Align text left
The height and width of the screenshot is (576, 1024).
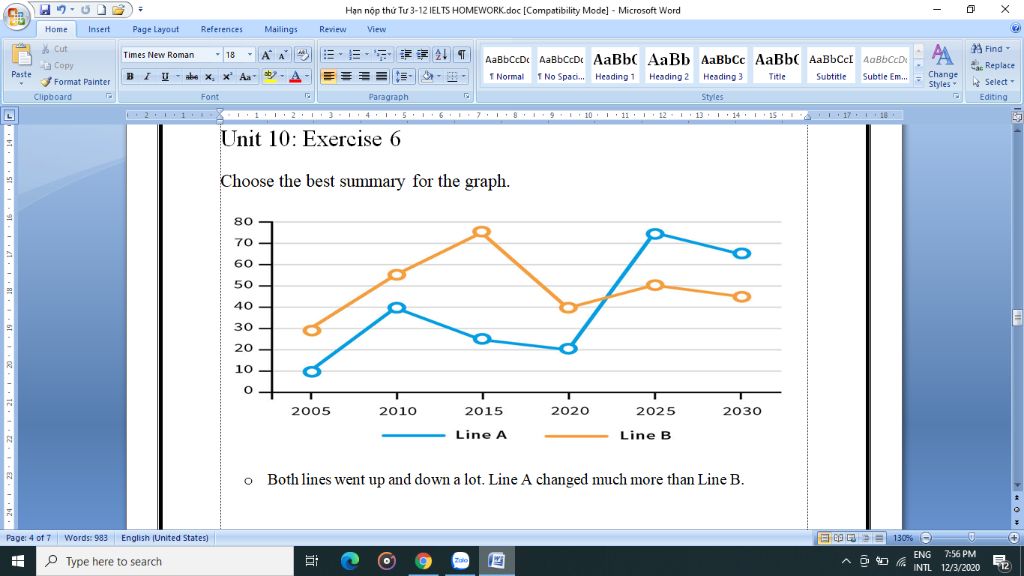[x=328, y=76]
